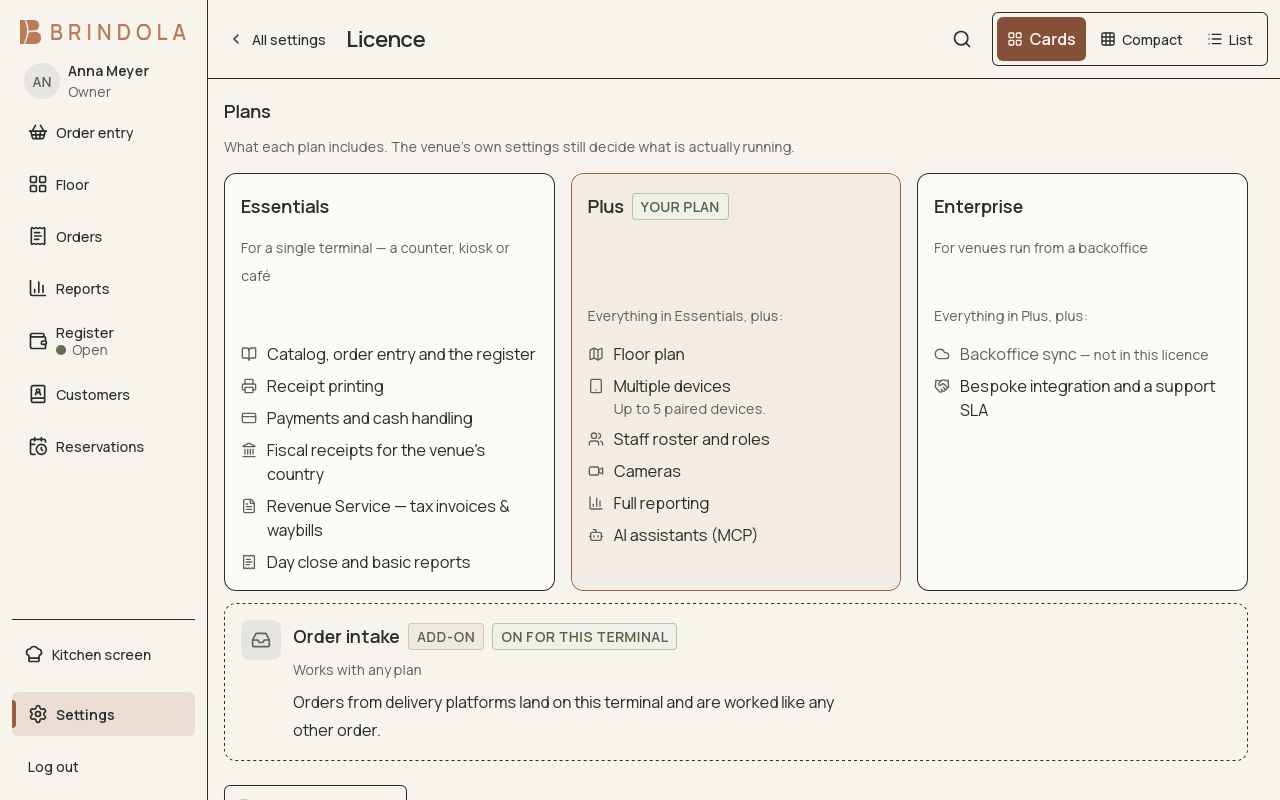
Task: Open Reservations in sidebar
Action: point(103,446)
